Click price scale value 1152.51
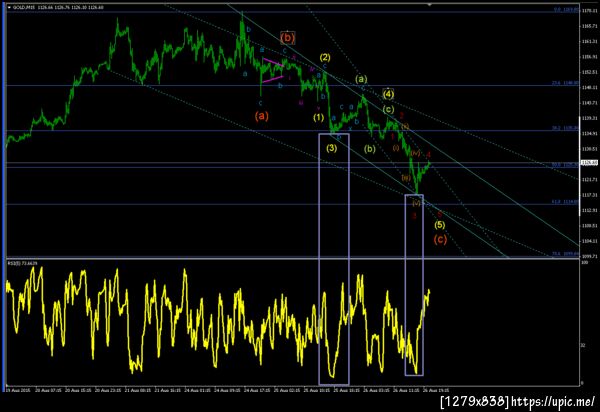Screen dimensions: 600x412 tap(590, 72)
